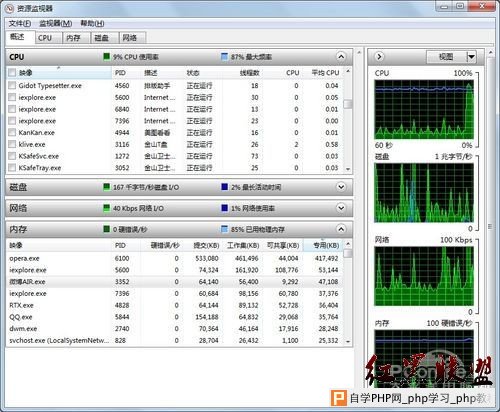Click the Resource Monitor title bar icon
Viewport: 500px width, 412px height.
[x=10, y=8]
